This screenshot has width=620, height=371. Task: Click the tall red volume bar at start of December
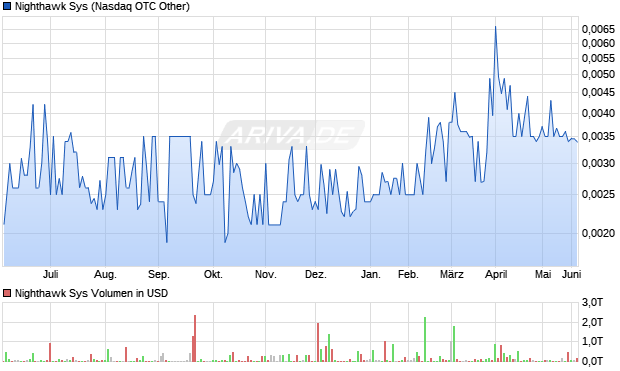[x=318, y=342]
